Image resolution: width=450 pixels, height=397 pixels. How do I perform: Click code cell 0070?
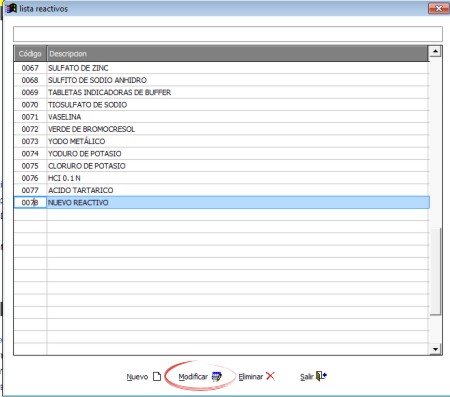point(30,105)
